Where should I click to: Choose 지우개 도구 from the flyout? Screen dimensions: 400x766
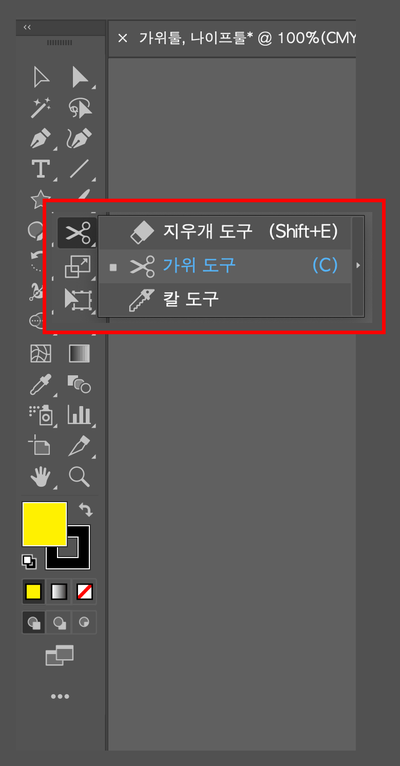pyautogui.click(x=226, y=233)
